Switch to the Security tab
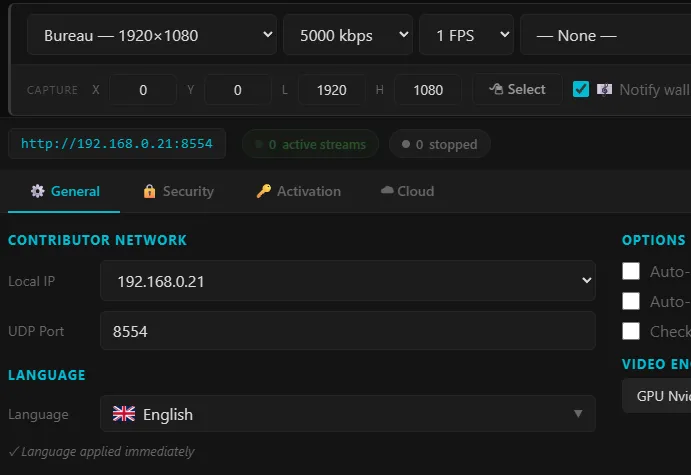Screen dimensions: 691x475 click(x=179, y=191)
